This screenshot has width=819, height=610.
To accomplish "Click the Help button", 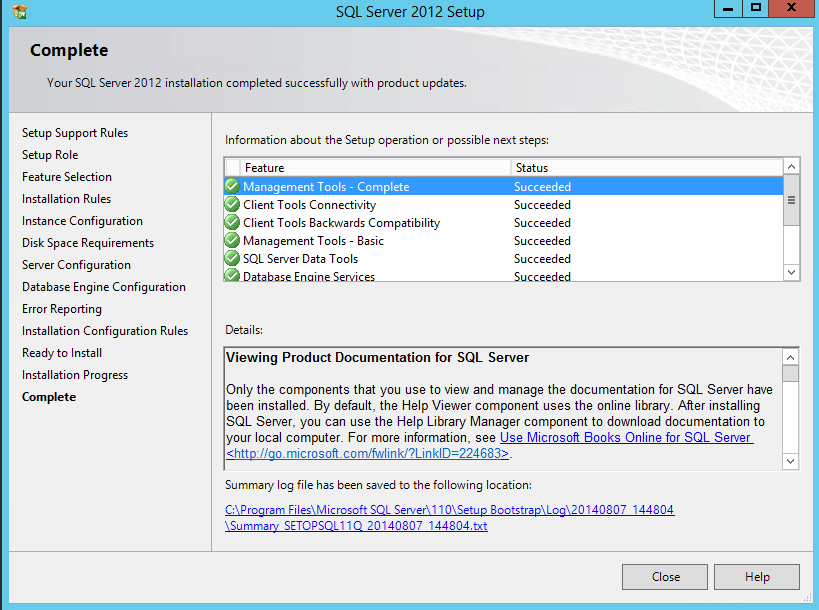I will coord(756,577).
